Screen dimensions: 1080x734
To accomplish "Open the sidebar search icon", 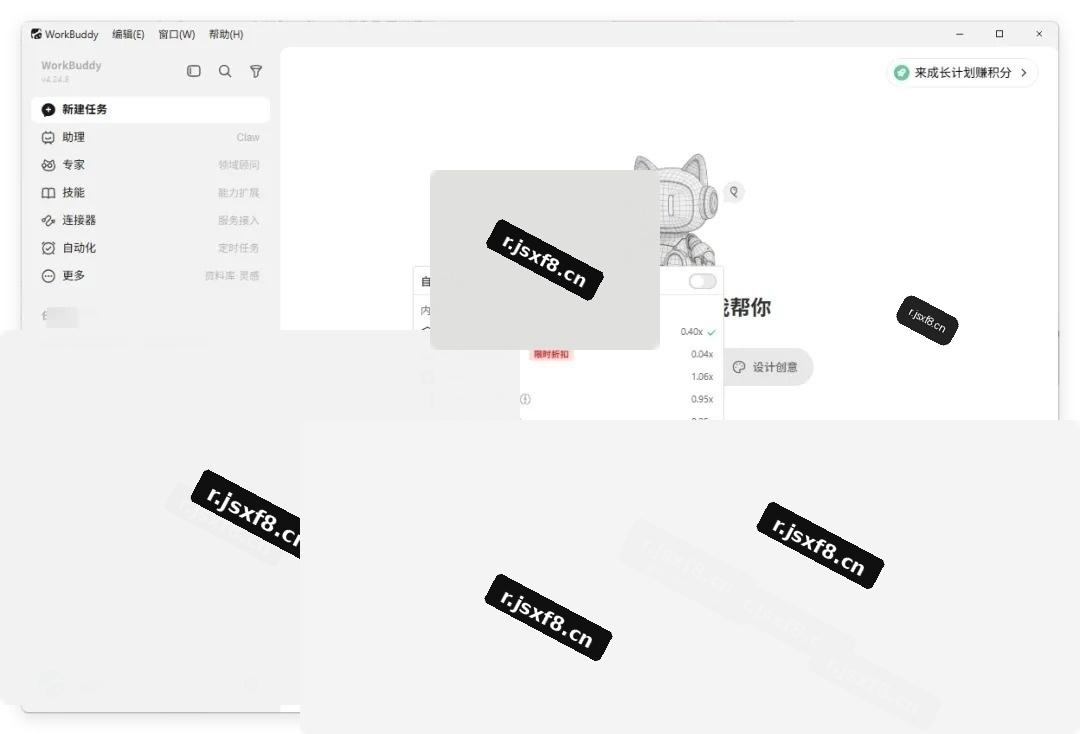I will coord(225,71).
